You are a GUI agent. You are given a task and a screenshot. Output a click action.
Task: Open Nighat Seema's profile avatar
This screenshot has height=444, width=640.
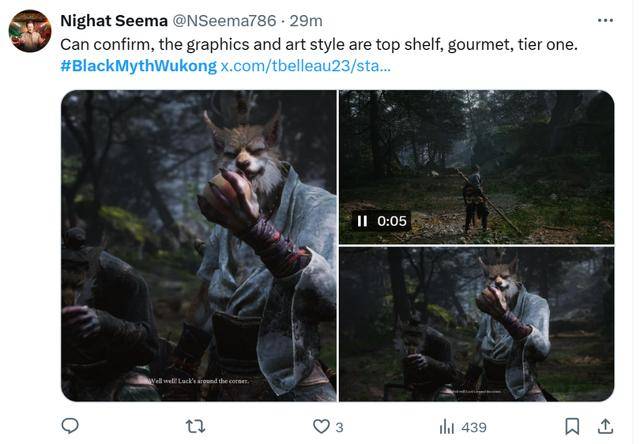(30, 31)
